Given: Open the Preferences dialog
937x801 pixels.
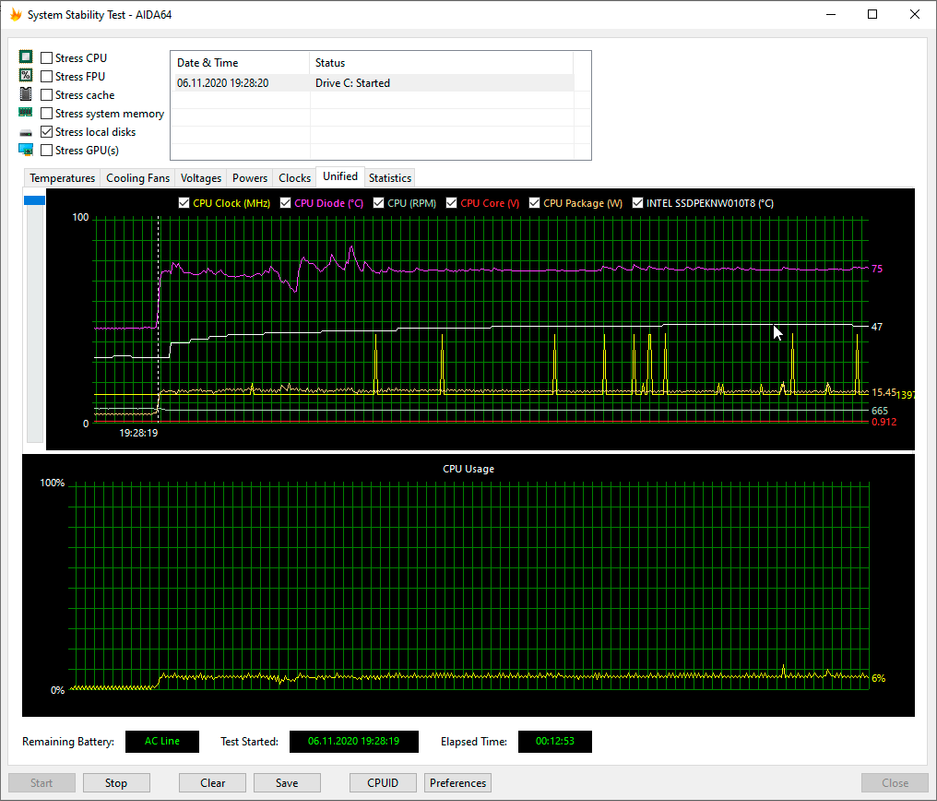Looking at the screenshot, I should point(458,783).
